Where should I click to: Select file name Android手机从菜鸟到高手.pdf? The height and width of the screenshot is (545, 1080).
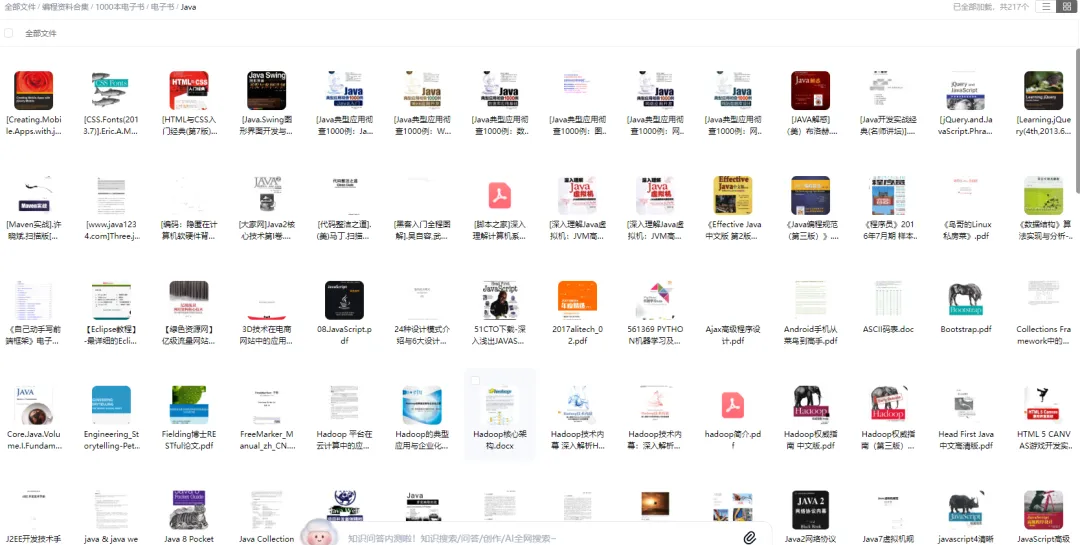[x=810, y=335]
